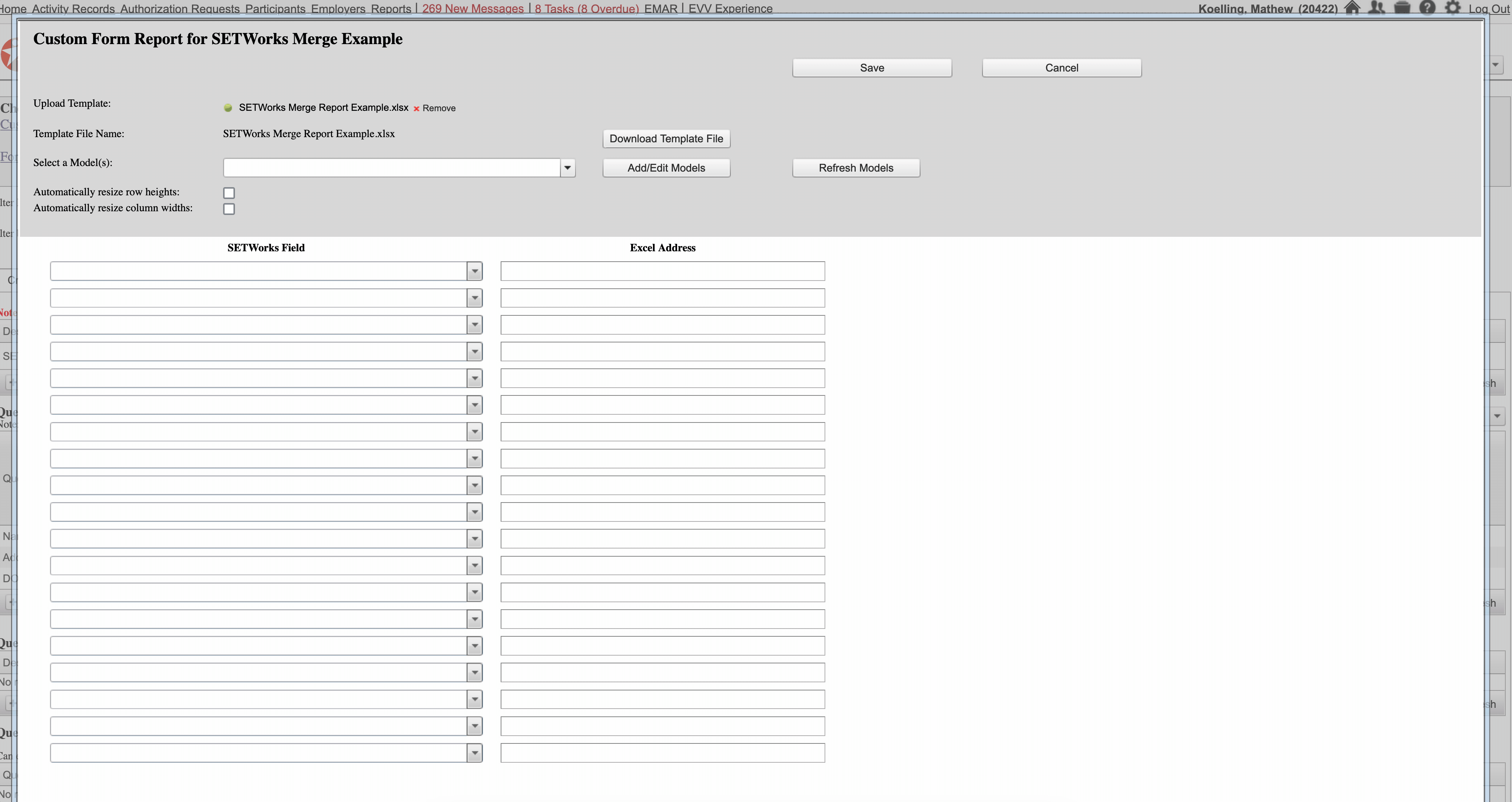Expand the second SETWorks Field dropdown row
The height and width of the screenshot is (802, 1512).
click(x=475, y=297)
